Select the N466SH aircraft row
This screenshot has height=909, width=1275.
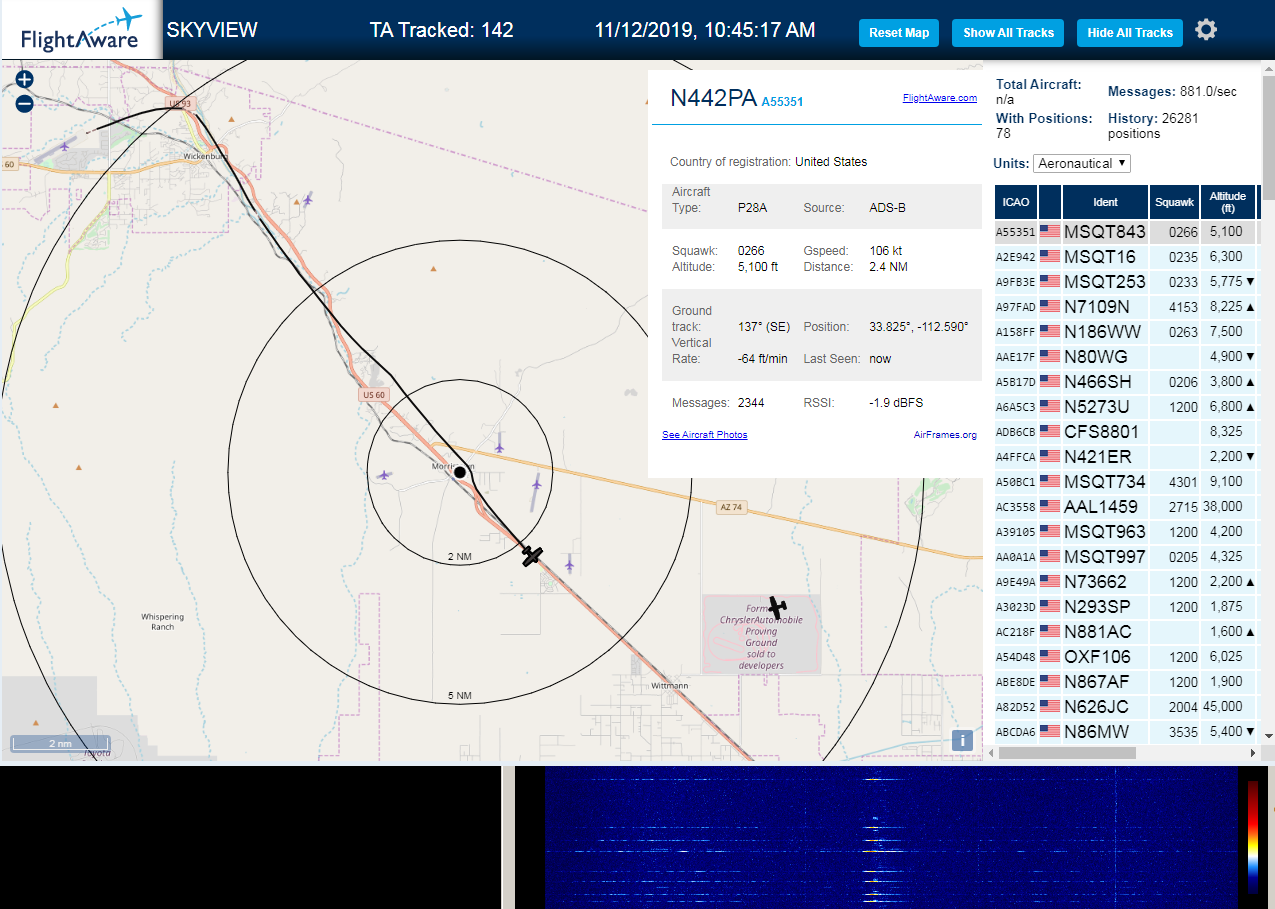1125,382
